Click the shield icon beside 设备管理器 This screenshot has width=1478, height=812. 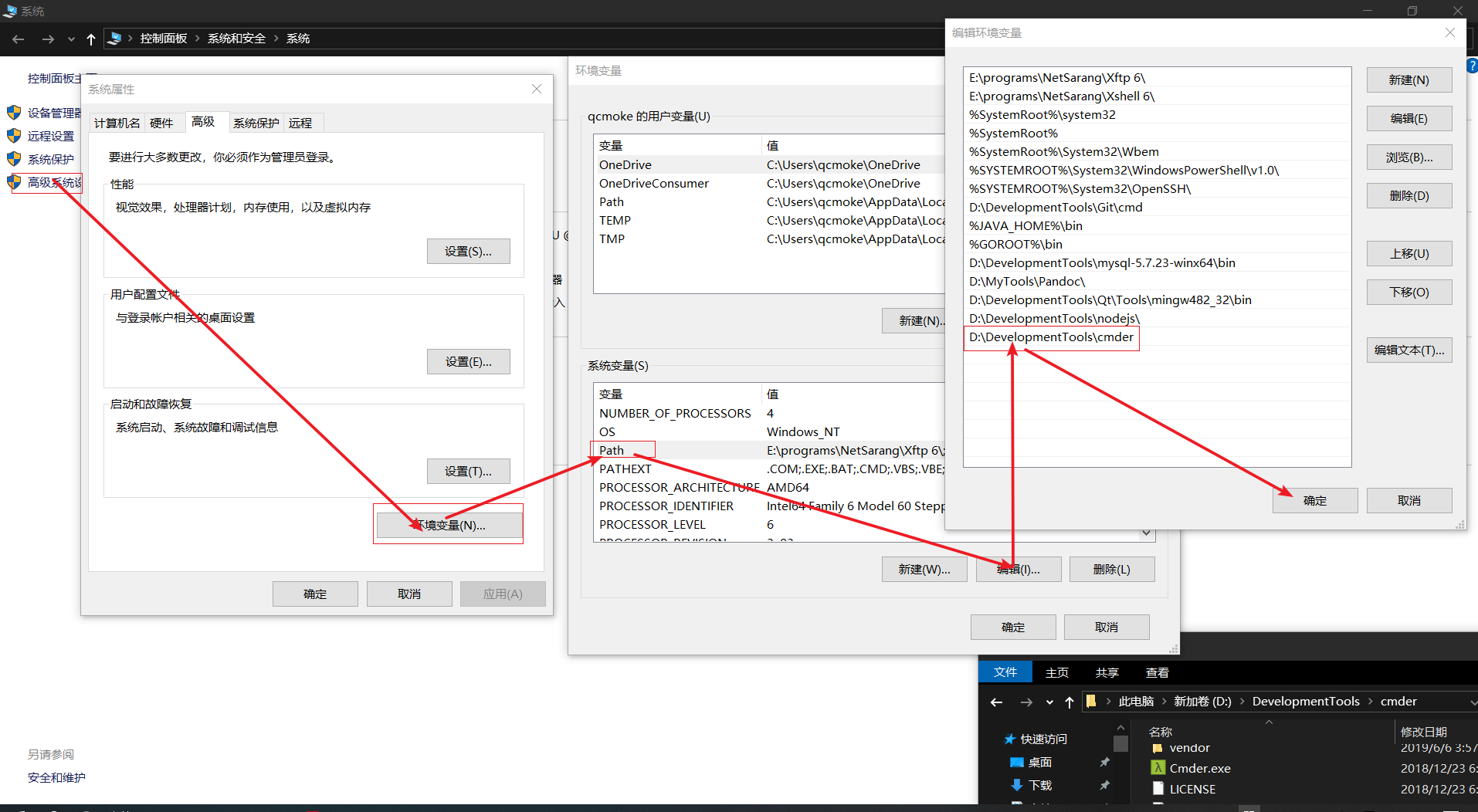click(14, 113)
